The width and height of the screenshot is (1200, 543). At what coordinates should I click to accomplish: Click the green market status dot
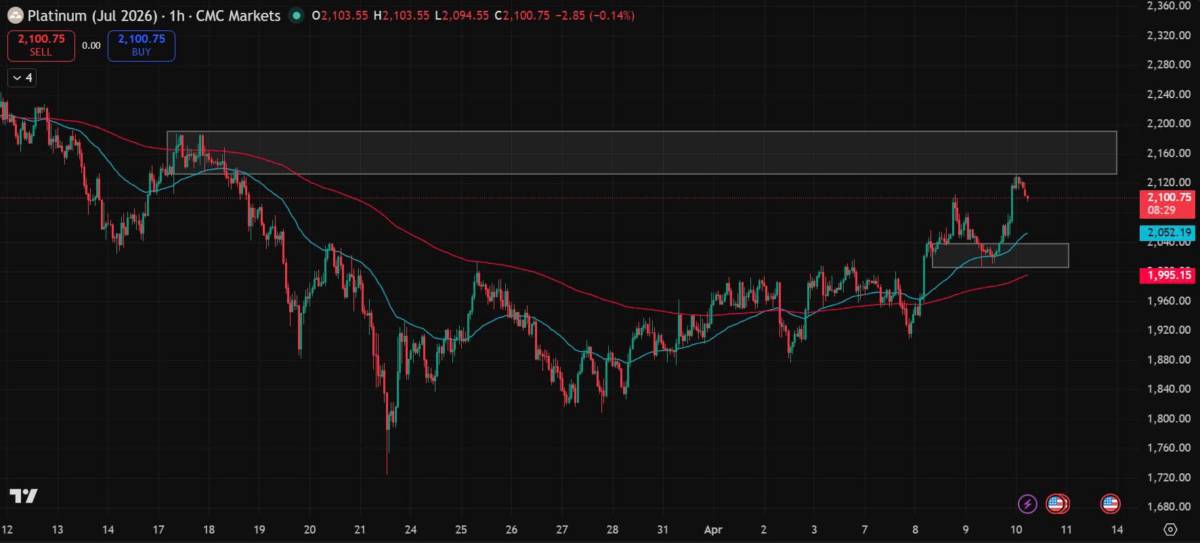click(x=295, y=16)
